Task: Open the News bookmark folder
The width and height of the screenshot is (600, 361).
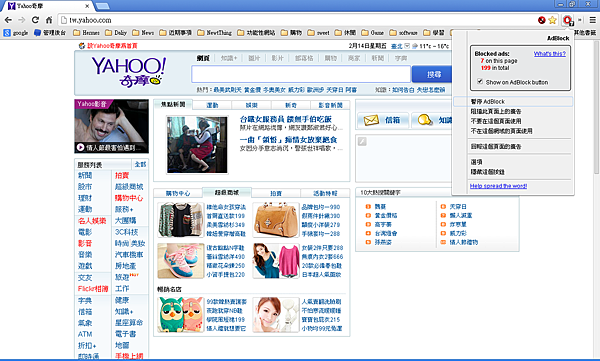Action: 143,33
